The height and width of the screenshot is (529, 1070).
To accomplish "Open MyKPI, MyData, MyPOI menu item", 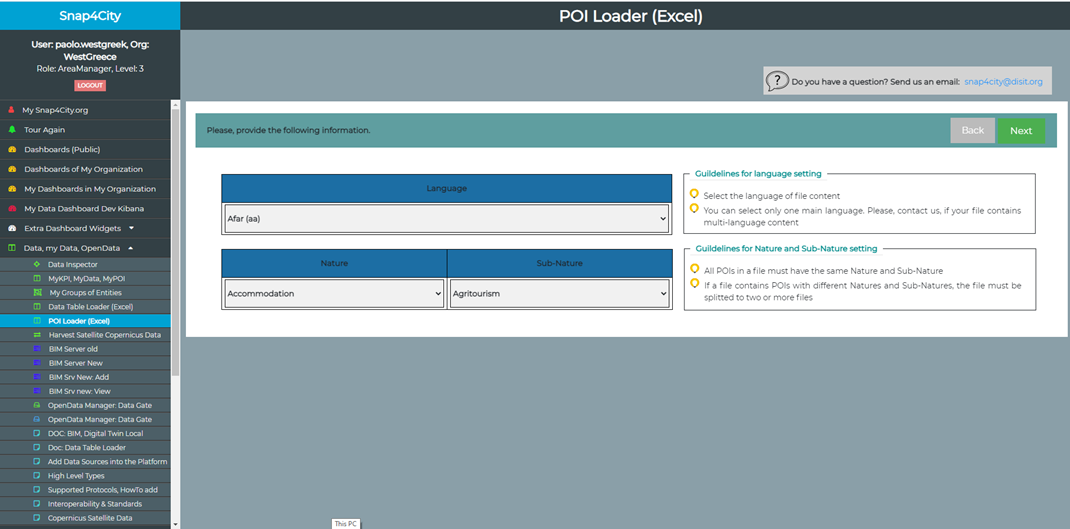I will [86, 278].
